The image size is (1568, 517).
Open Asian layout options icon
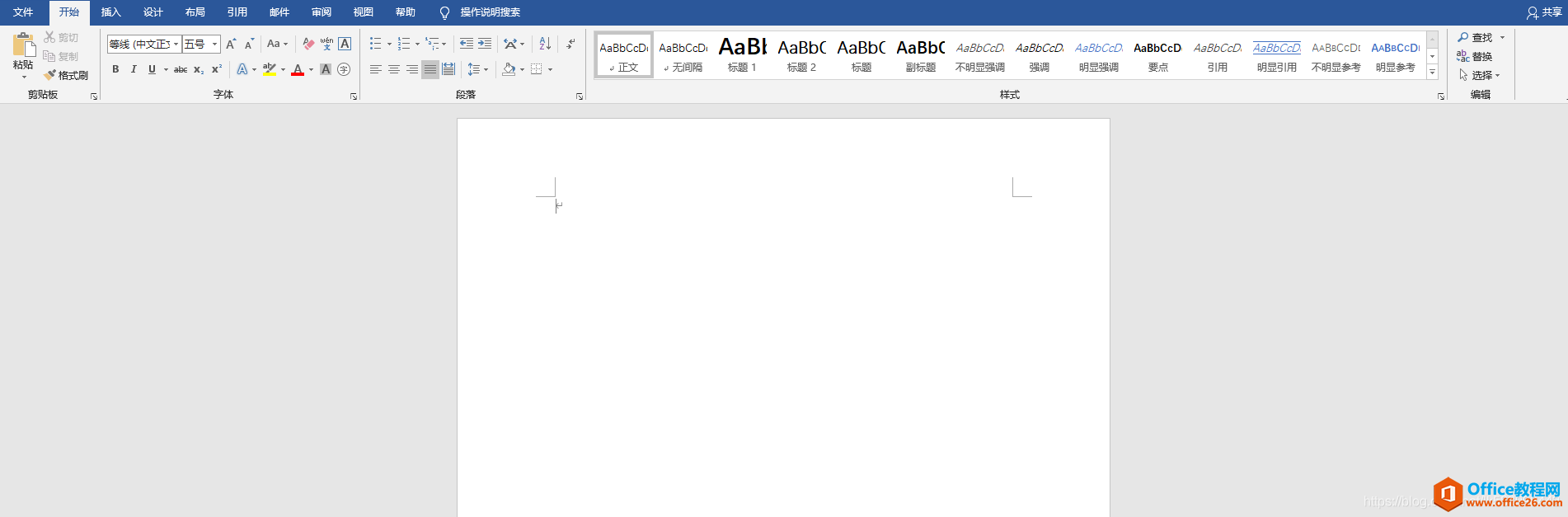514,44
